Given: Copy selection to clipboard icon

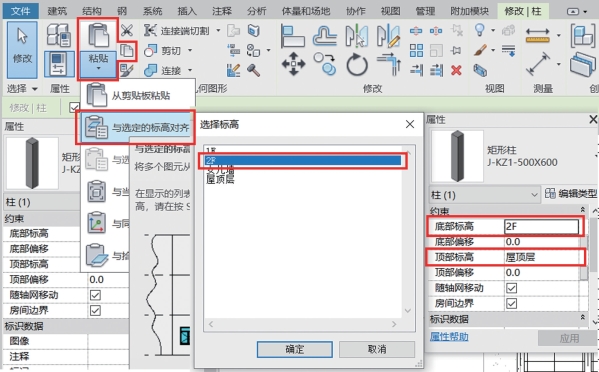Looking at the screenshot, I should pos(127,50).
